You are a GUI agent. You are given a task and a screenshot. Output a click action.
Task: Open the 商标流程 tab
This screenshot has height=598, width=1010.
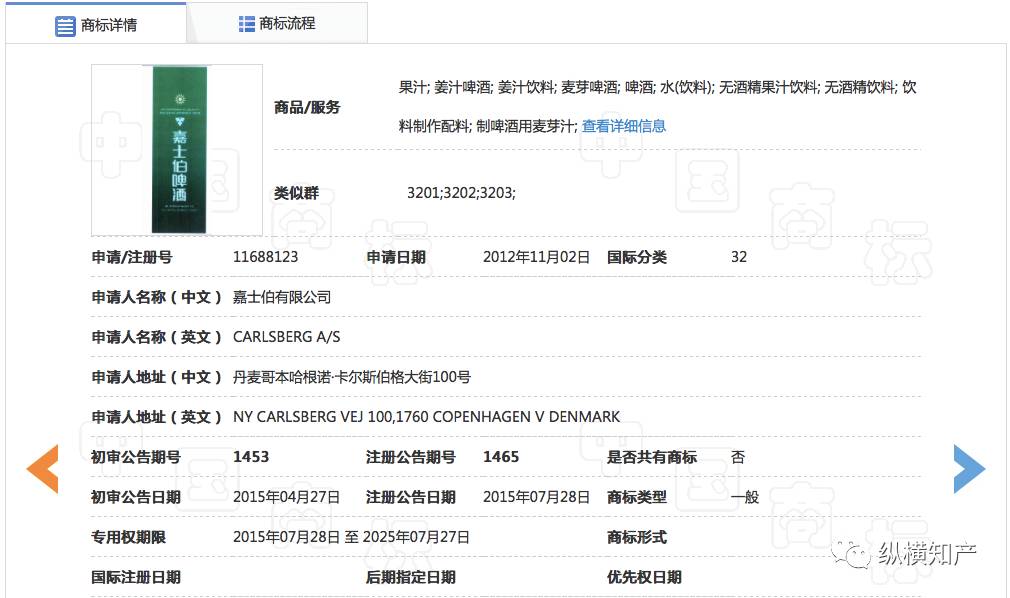click(x=277, y=24)
